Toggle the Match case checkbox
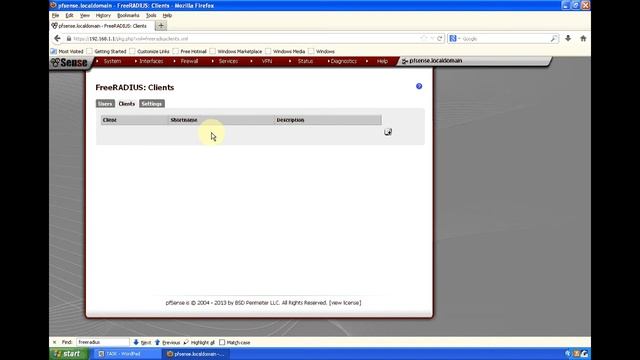 222,342
